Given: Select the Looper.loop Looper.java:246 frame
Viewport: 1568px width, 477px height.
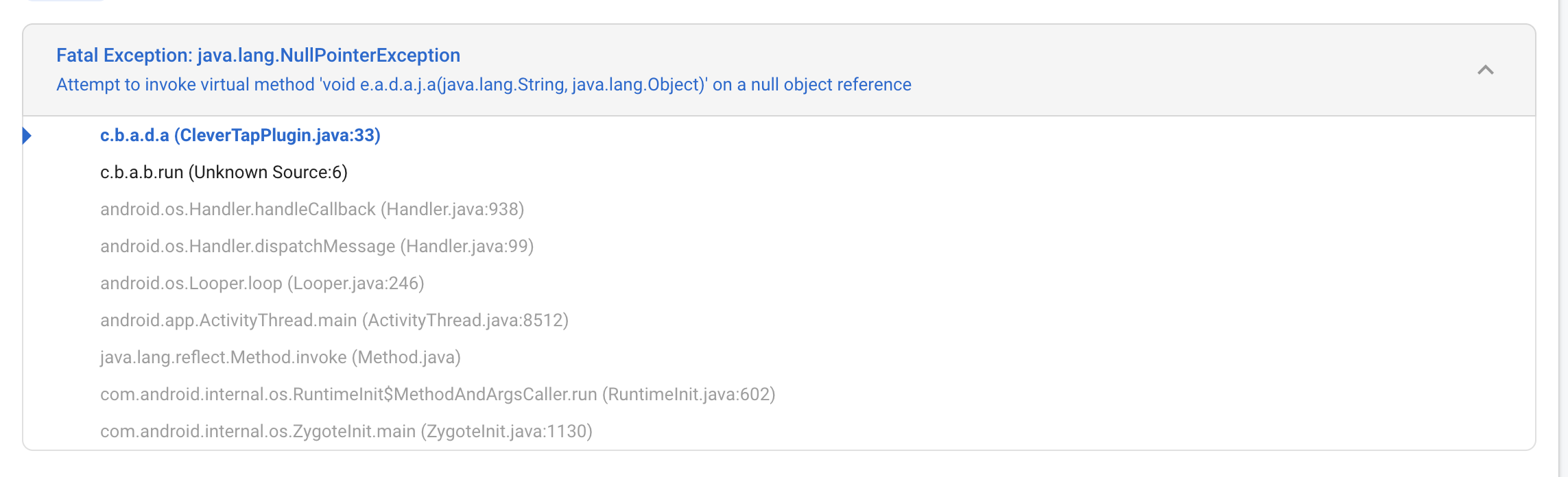Looking at the screenshot, I should pyautogui.click(x=262, y=283).
